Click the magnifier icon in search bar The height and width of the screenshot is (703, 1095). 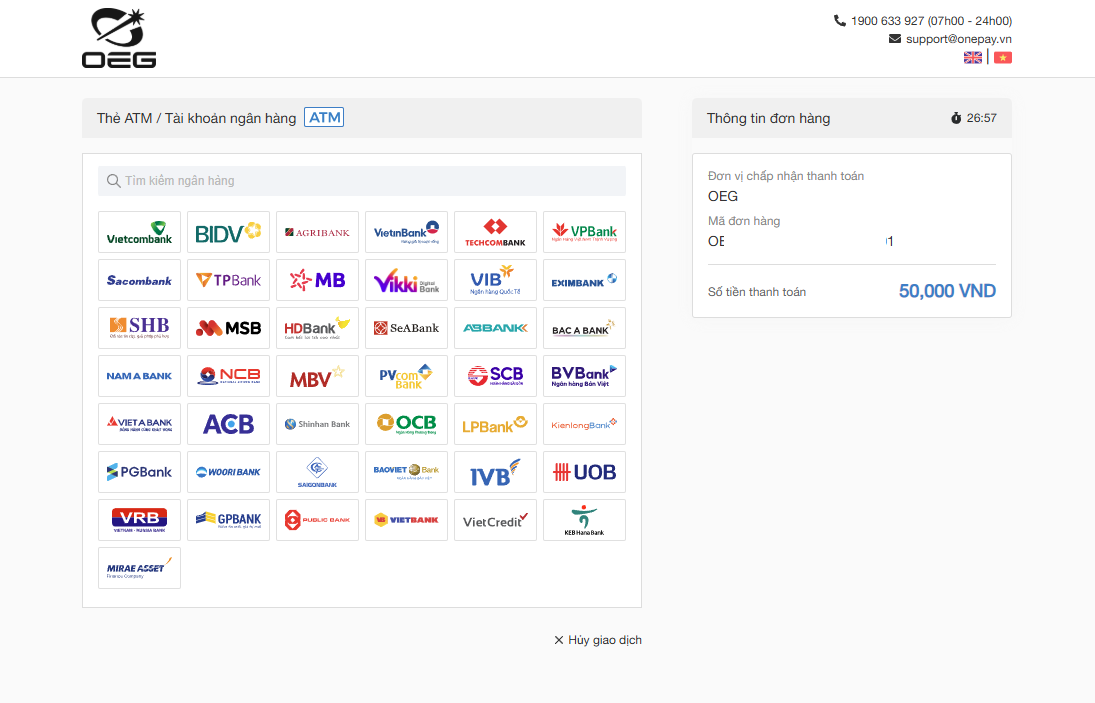point(113,181)
